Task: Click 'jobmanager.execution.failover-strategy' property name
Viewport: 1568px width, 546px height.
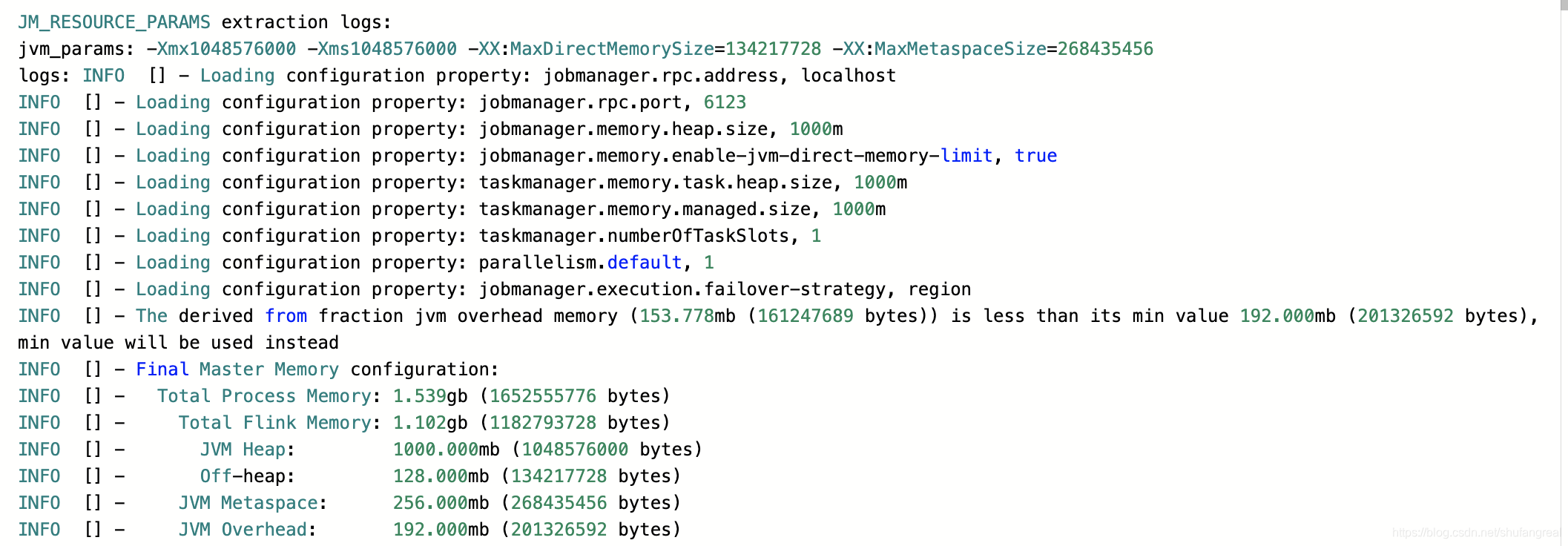Action: 682,289
